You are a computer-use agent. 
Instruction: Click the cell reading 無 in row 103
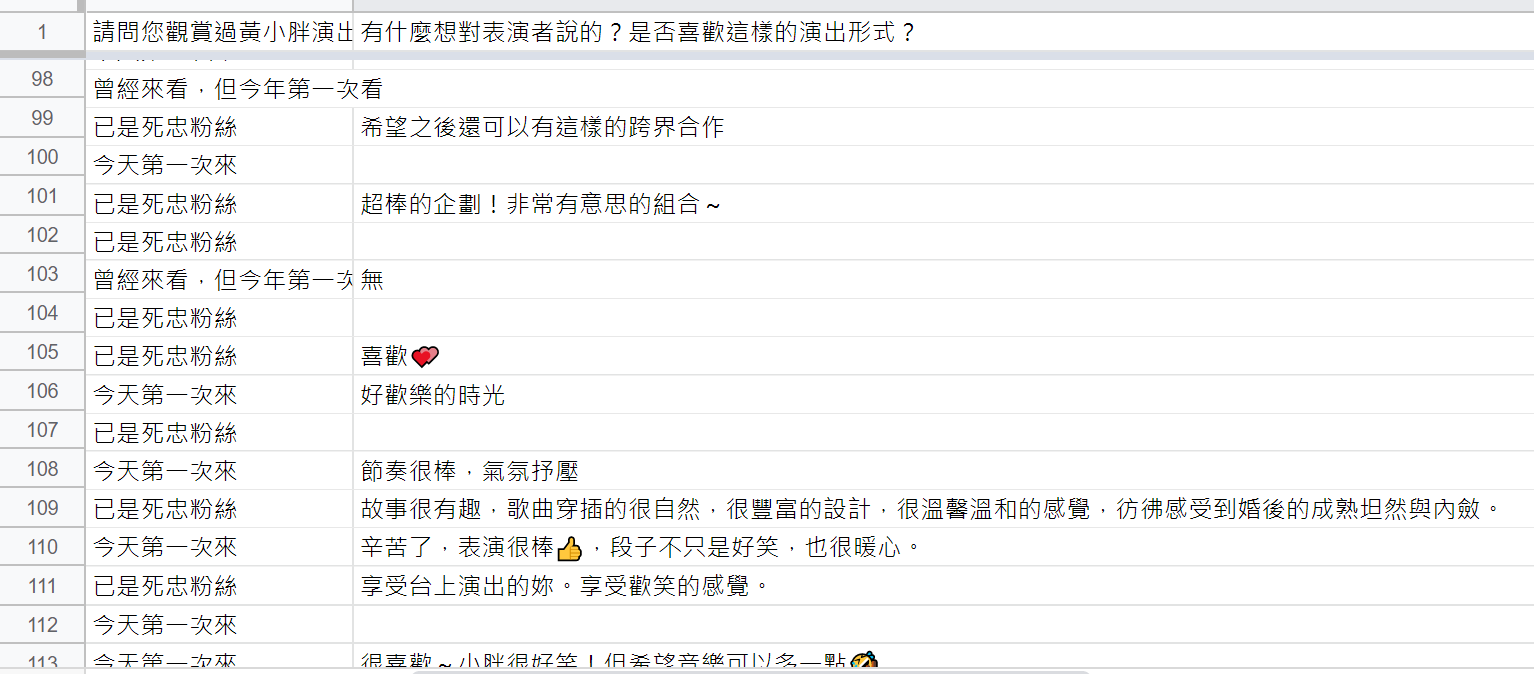point(943,280)
